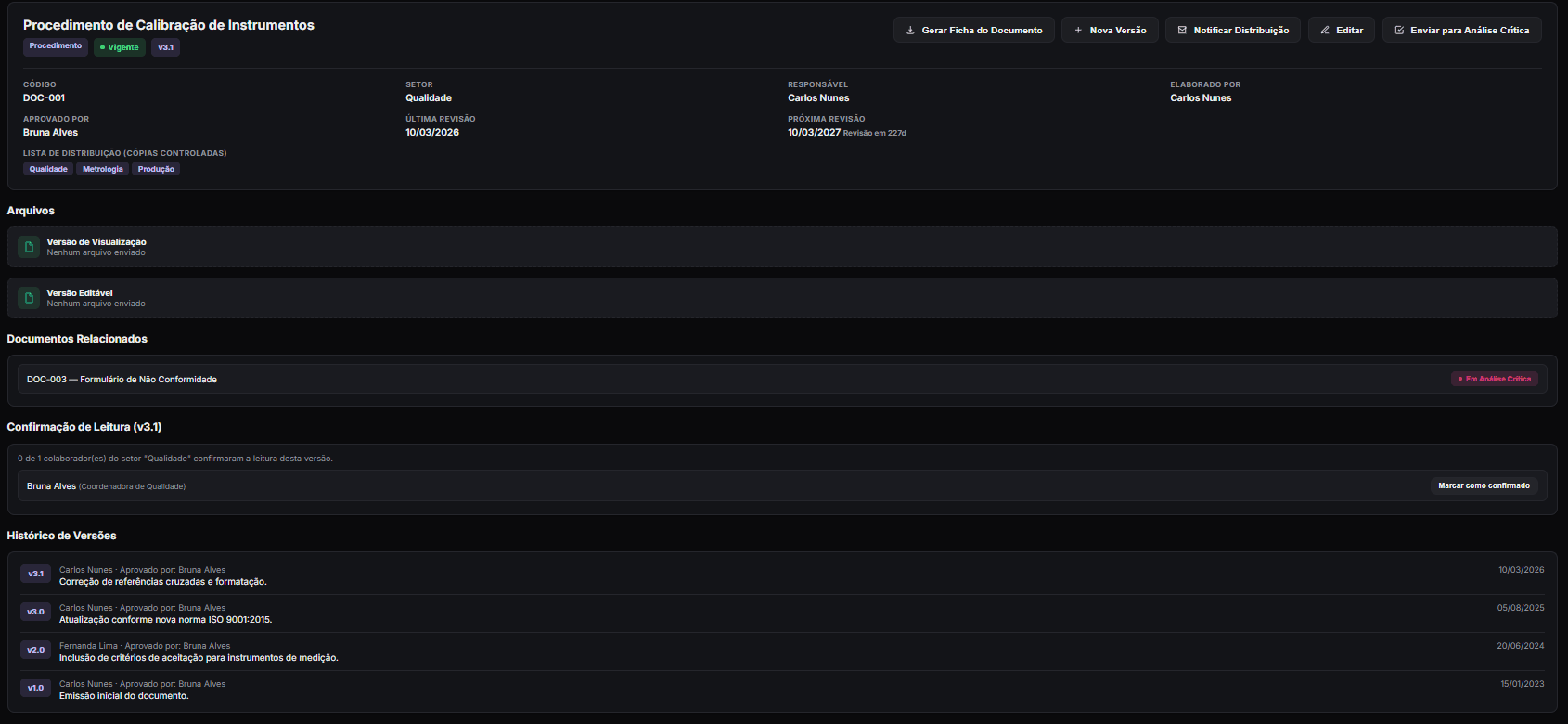The height and width of the screenshot is (724, 1568).
Task: Select the Produção distribution tag
Action: 156,169
